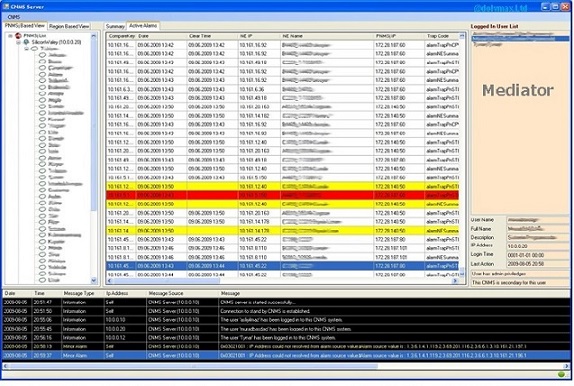This screenshot has height=386, width=574.
Task: Select the blue highlighted alarm row
Action: (x=283, y=266)
